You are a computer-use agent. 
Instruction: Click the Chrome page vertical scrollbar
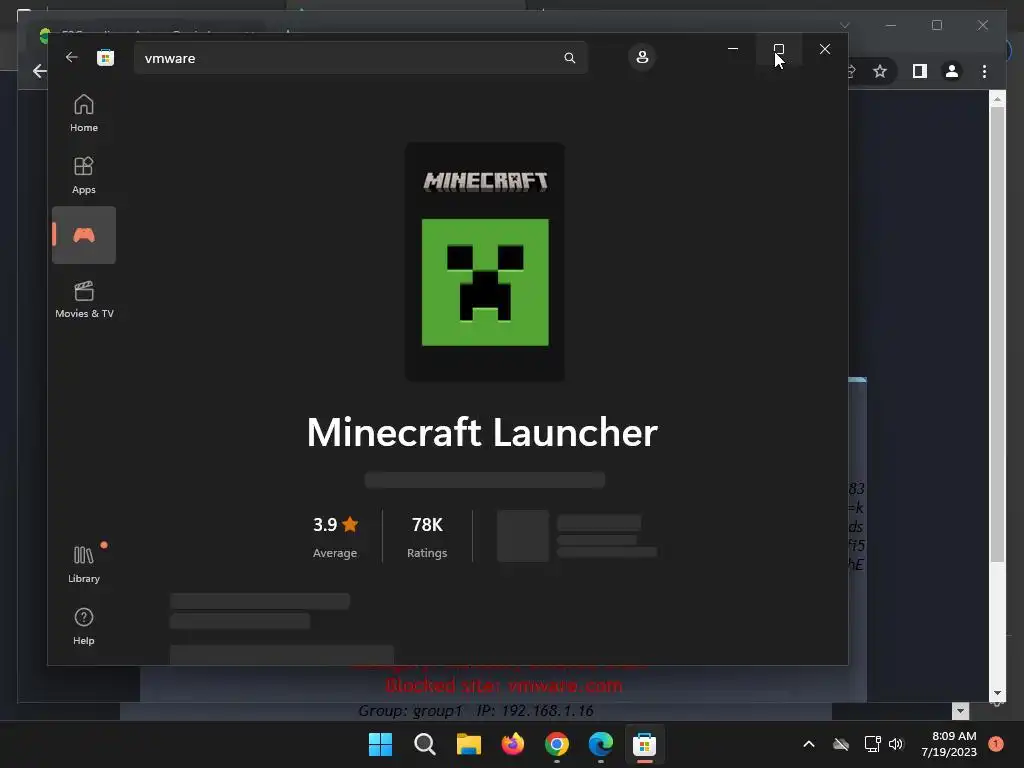click(997, 333)
